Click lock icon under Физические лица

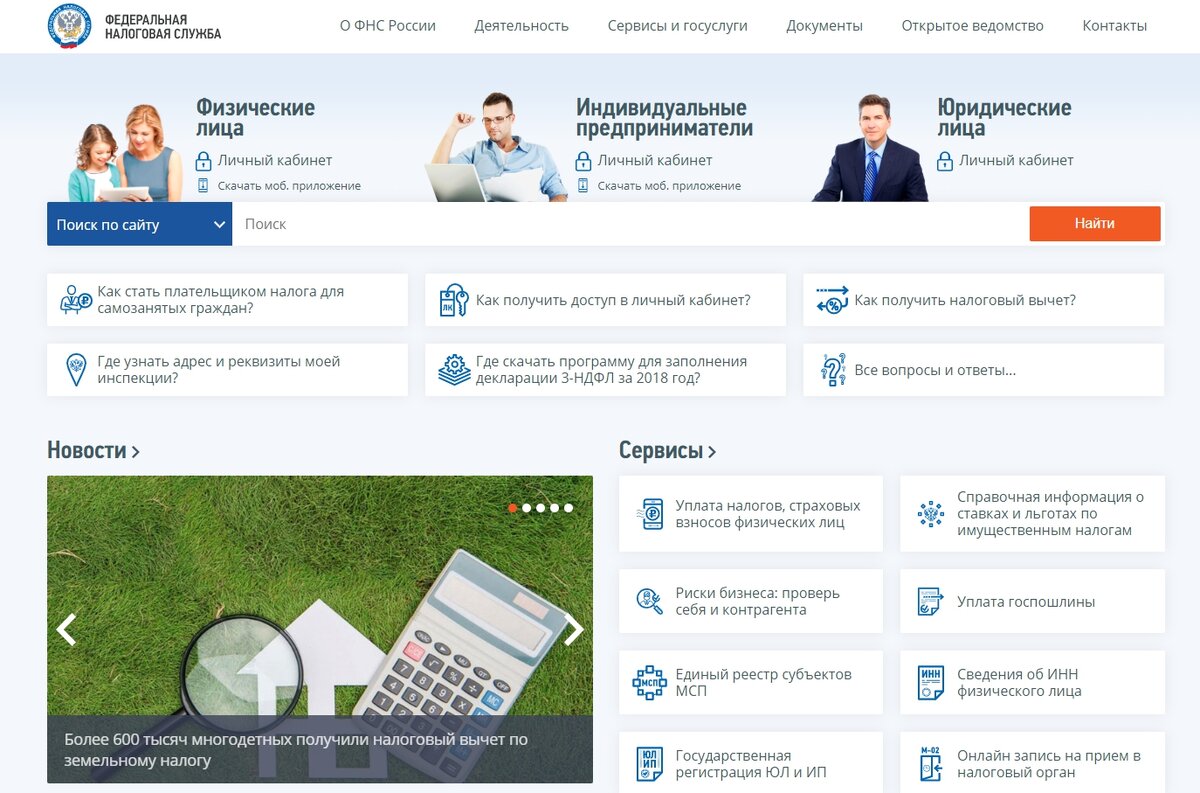click(204, 160)
